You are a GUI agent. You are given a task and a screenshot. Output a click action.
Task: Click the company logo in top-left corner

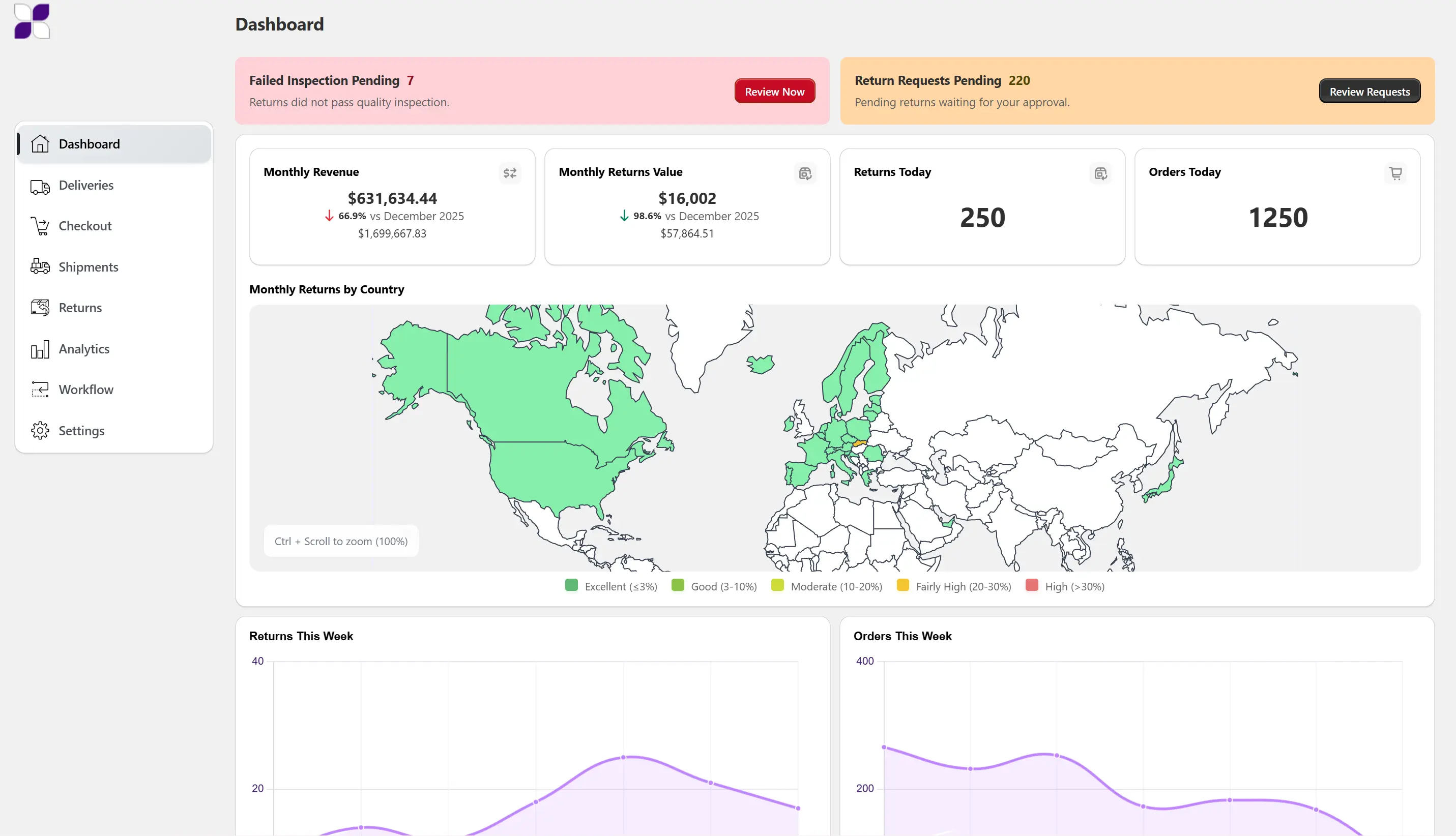(x=31, y=21)
